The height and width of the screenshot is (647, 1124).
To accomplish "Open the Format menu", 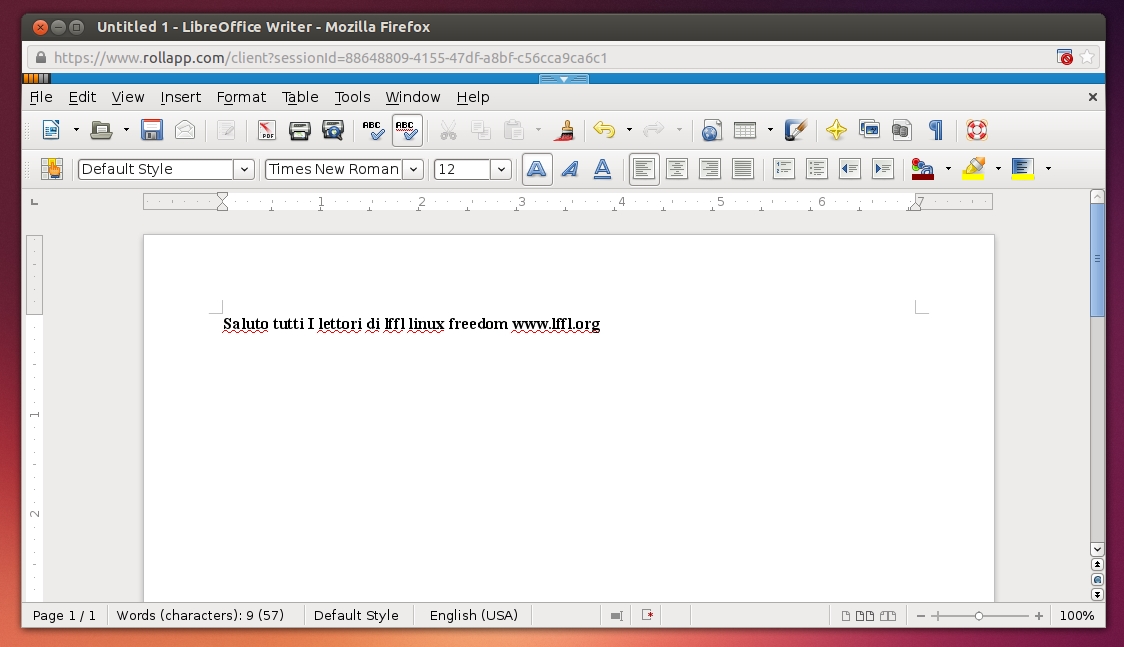I will [242, 97].
